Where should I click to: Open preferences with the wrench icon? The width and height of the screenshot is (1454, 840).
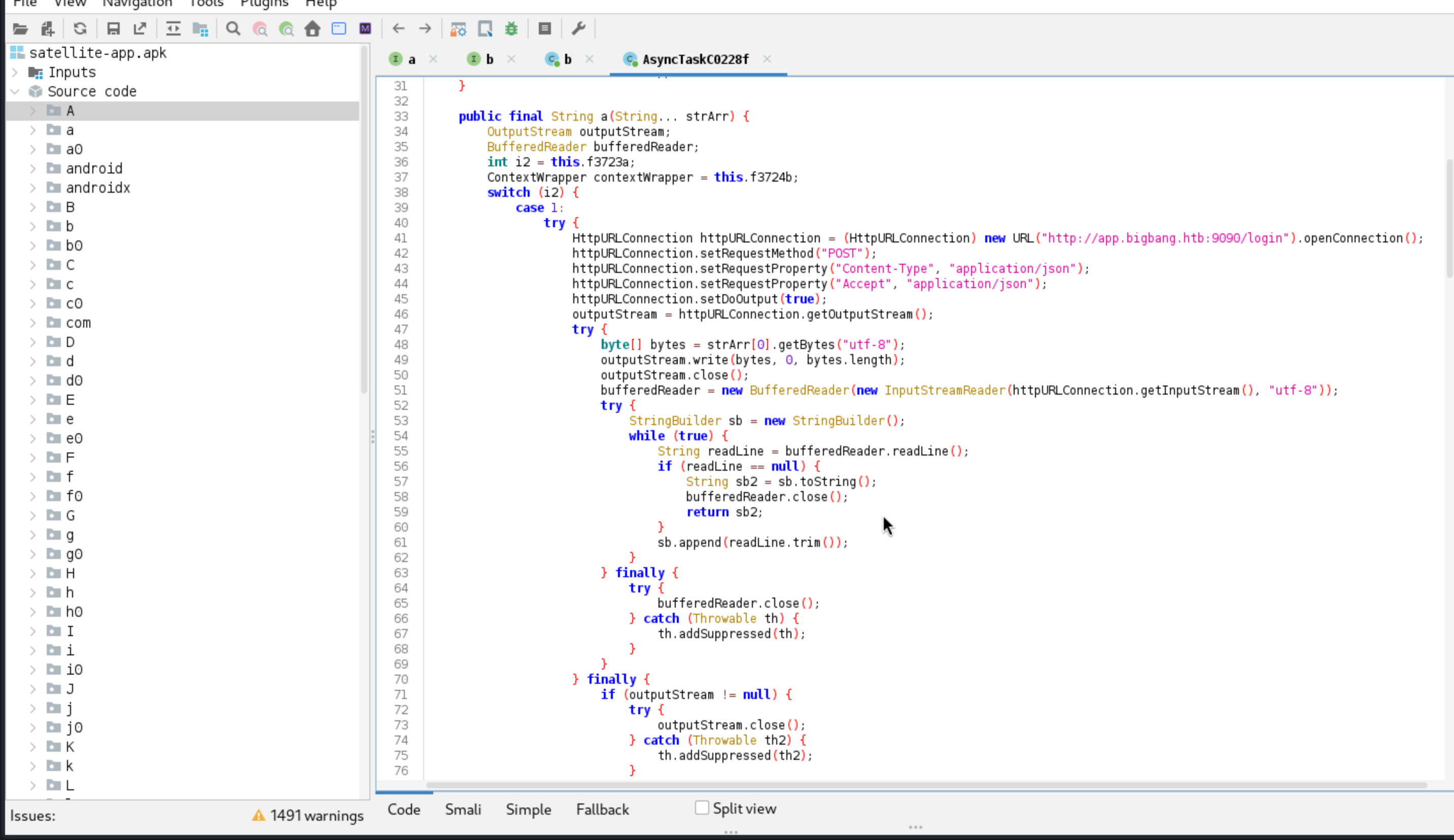coord(578,28)
